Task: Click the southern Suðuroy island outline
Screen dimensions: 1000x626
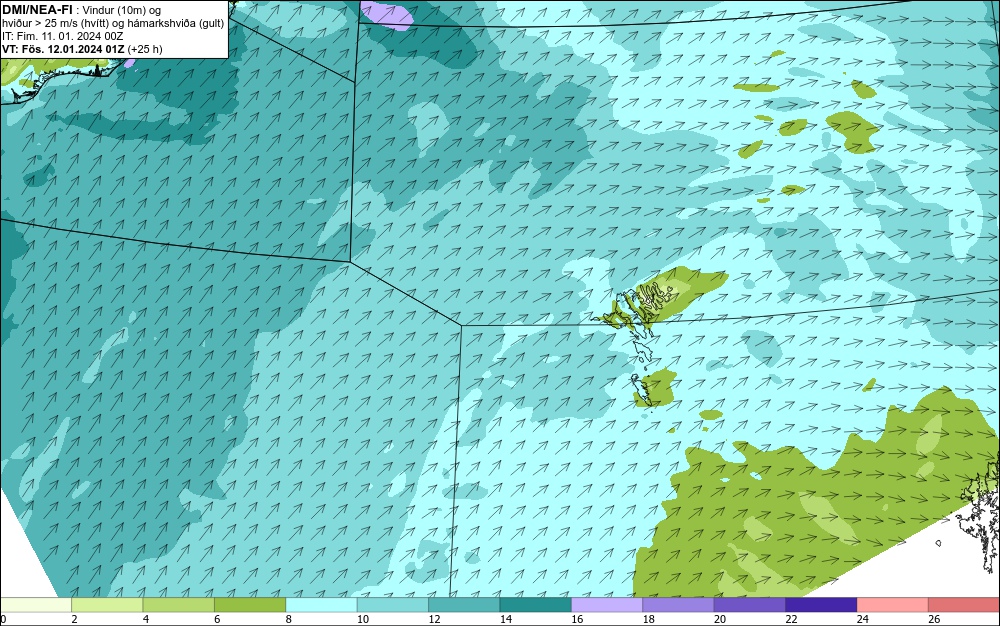Action: [641, 390]
